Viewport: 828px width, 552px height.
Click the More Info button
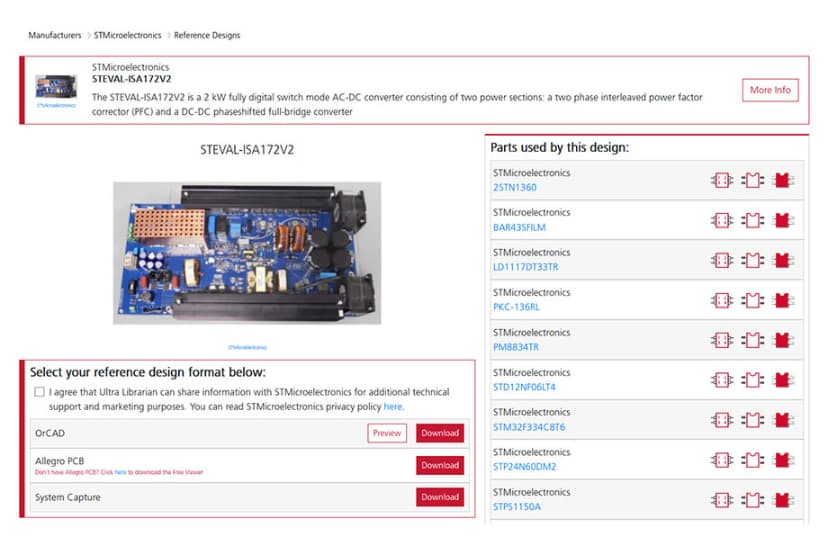[x=770, y=90]
